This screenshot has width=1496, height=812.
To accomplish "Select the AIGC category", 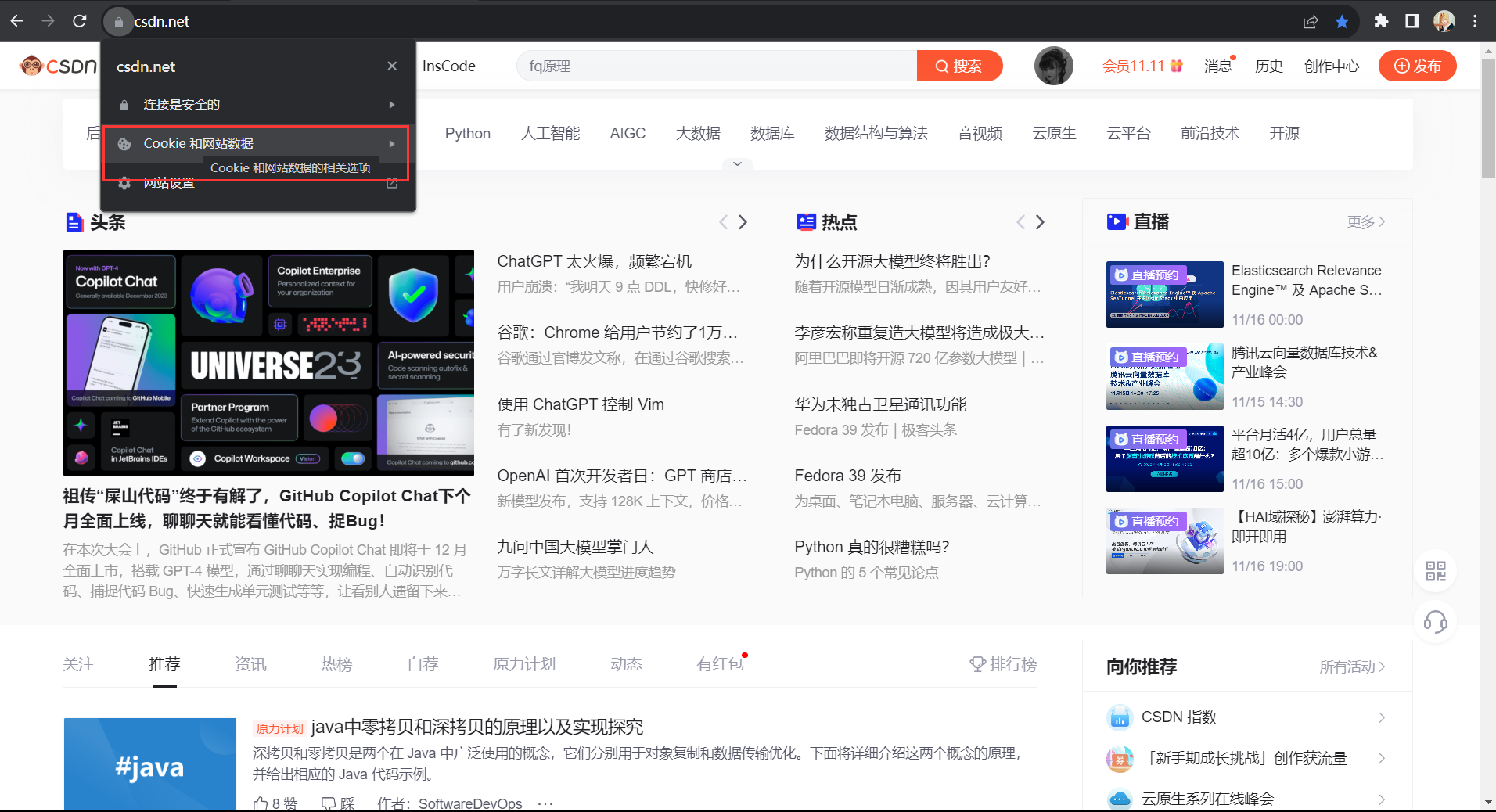I will [628, 134].
